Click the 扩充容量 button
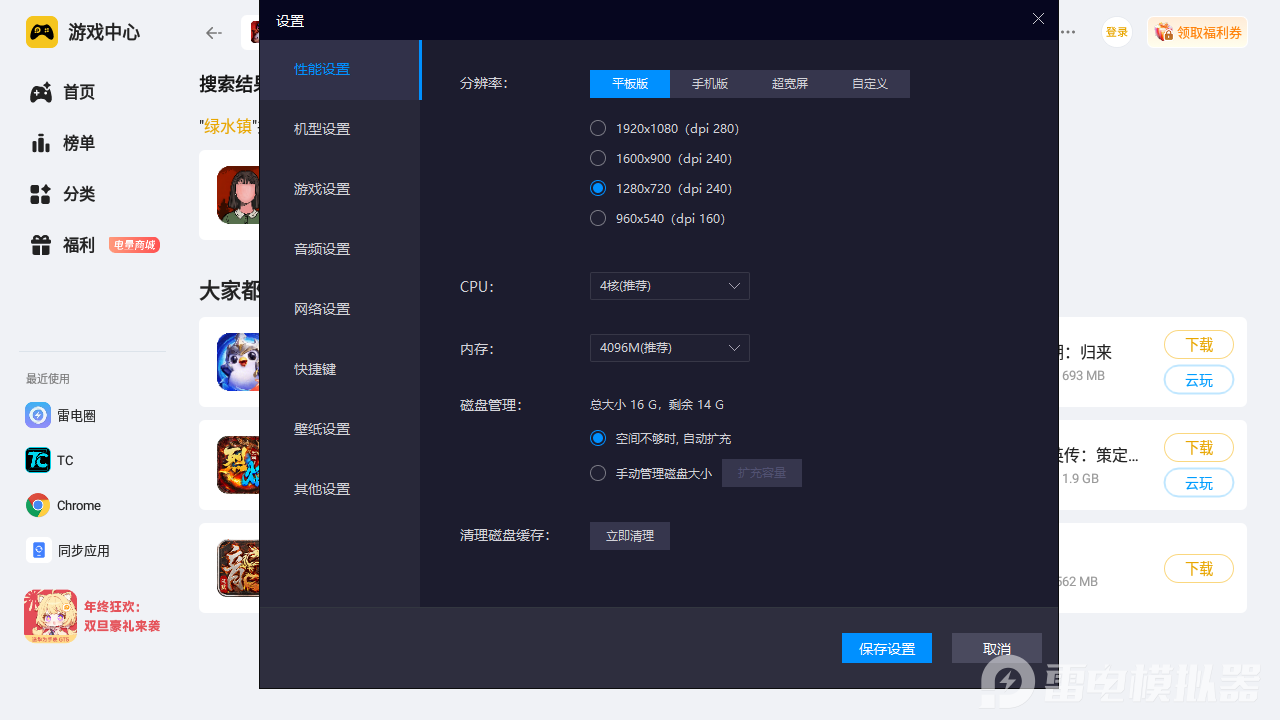1280x720 pixels. click(x=762, y=473)
